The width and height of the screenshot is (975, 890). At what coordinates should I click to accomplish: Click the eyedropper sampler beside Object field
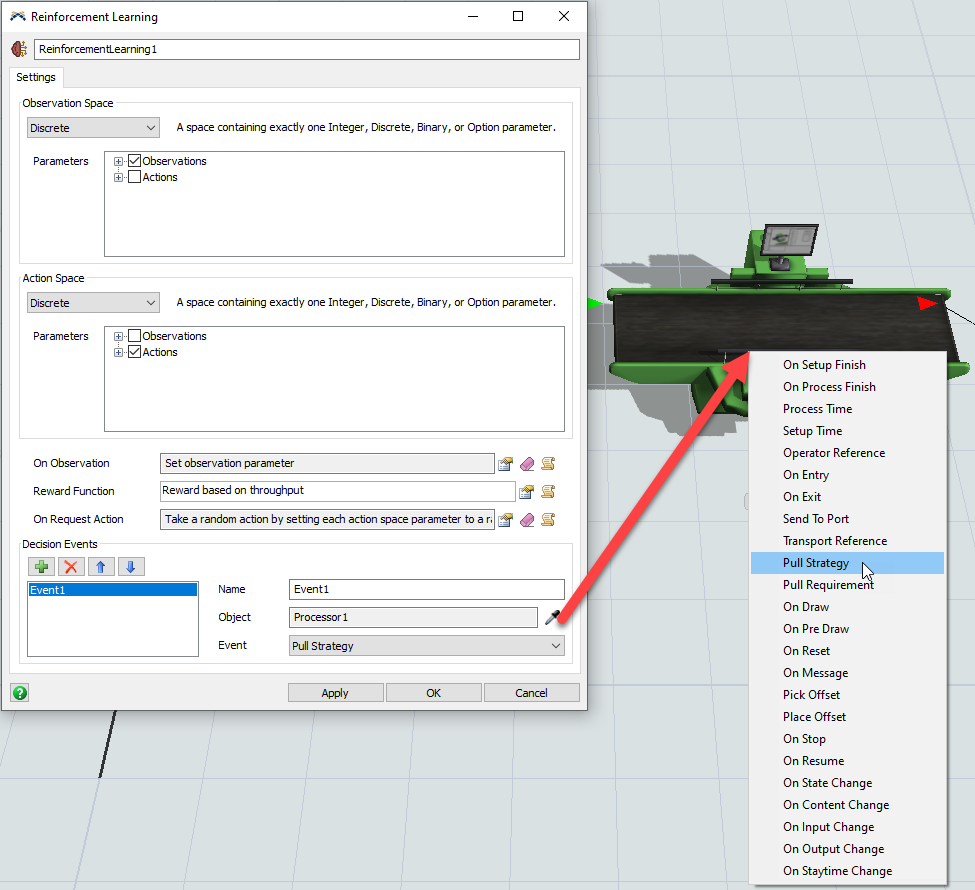coord(553,618)
